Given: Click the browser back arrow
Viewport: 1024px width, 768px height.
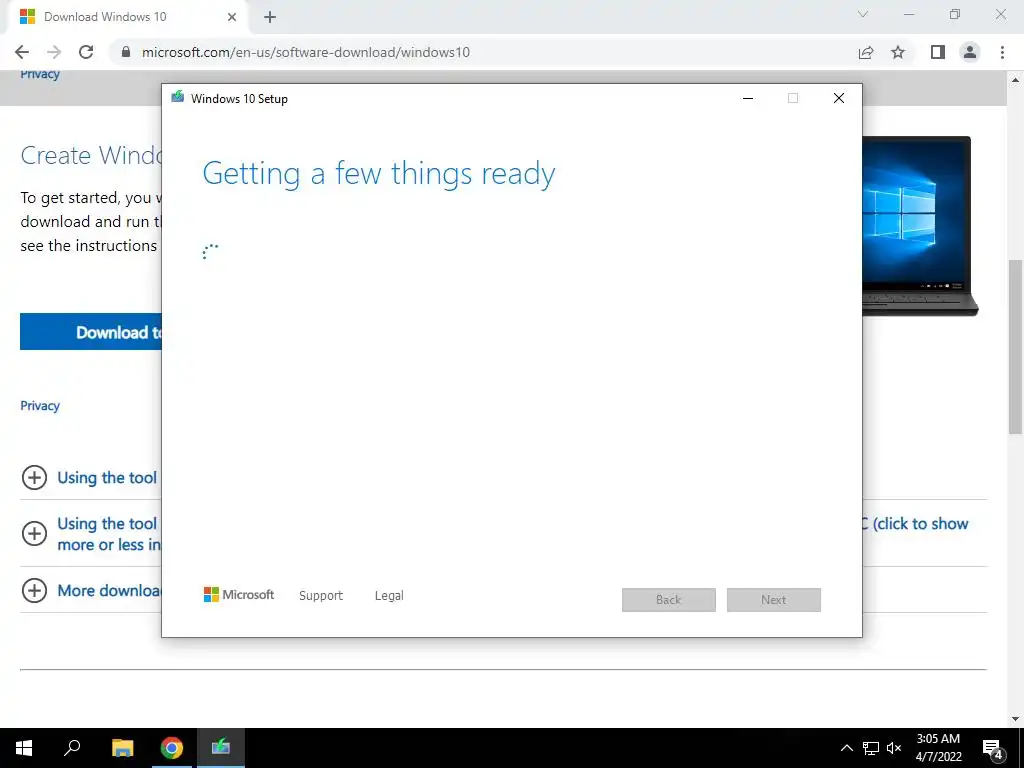Looking at the screenshot, I should (x=22, y=52).
